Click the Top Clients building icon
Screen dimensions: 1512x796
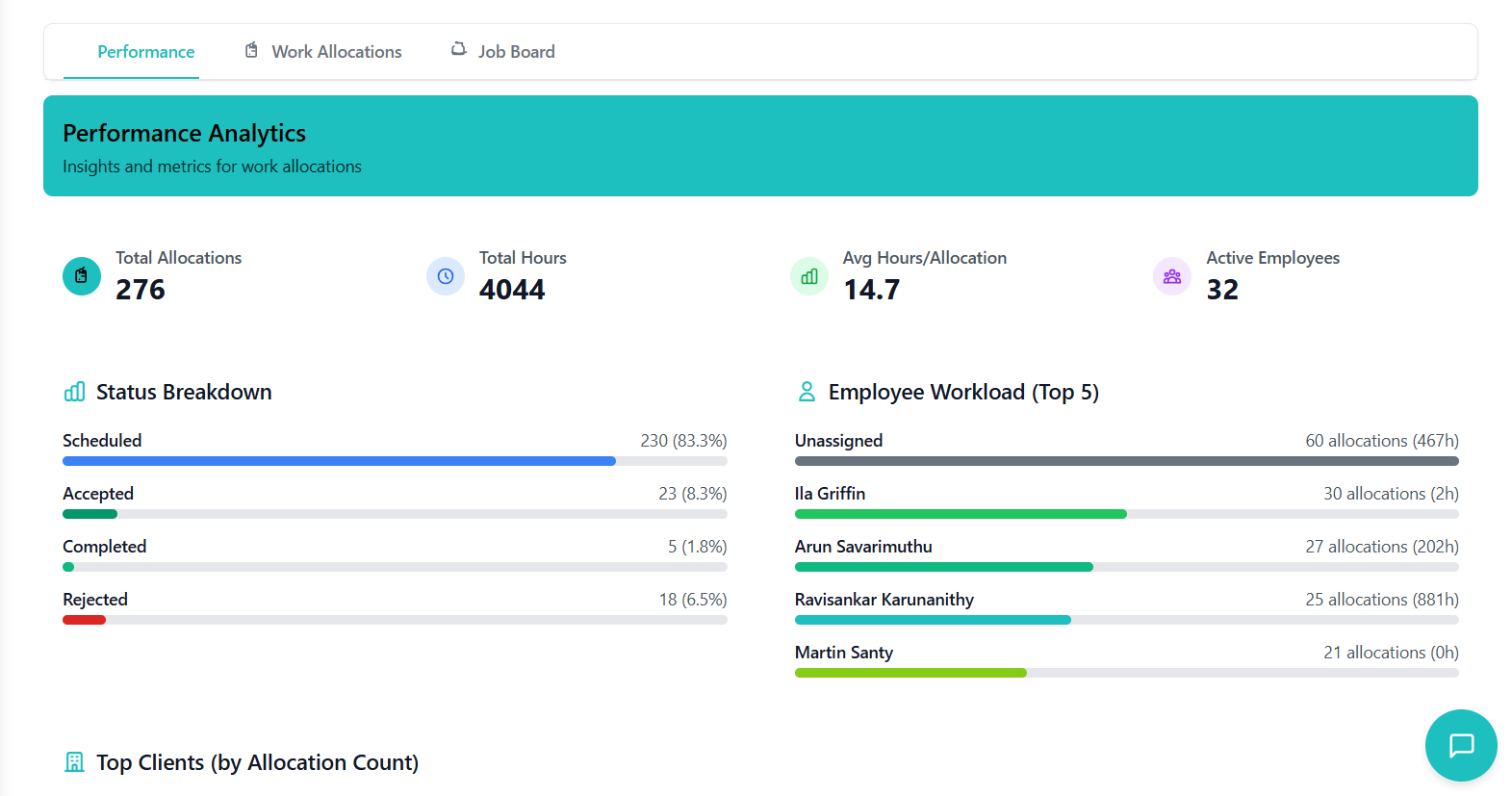click(x=74, y=762)
